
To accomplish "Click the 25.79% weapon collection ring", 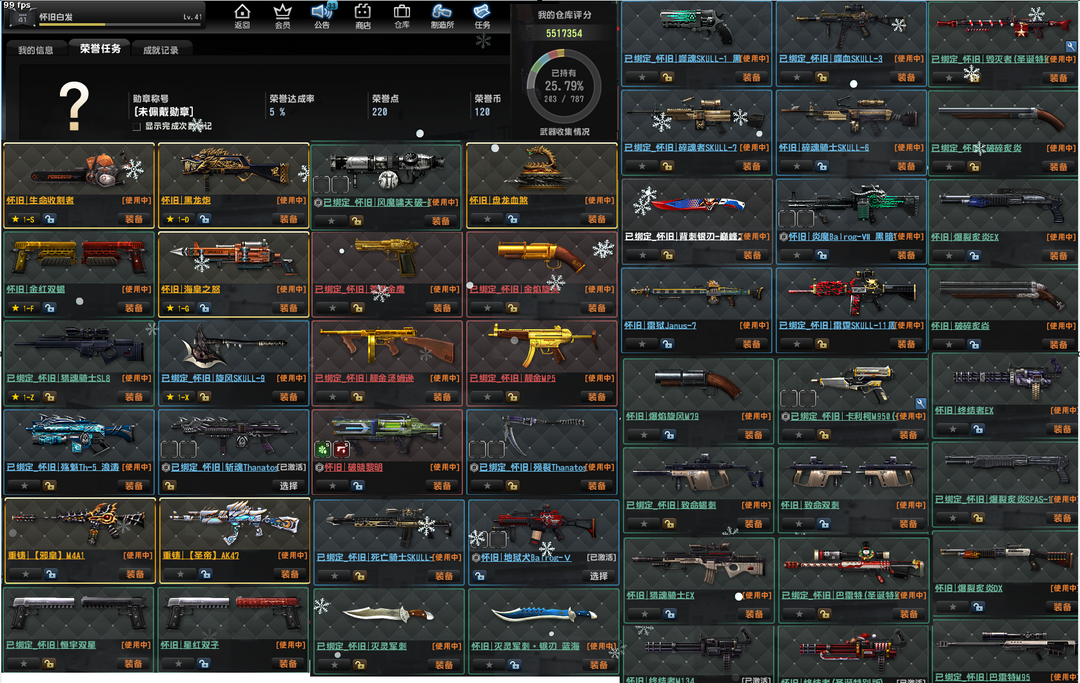I will pos(564,86).
